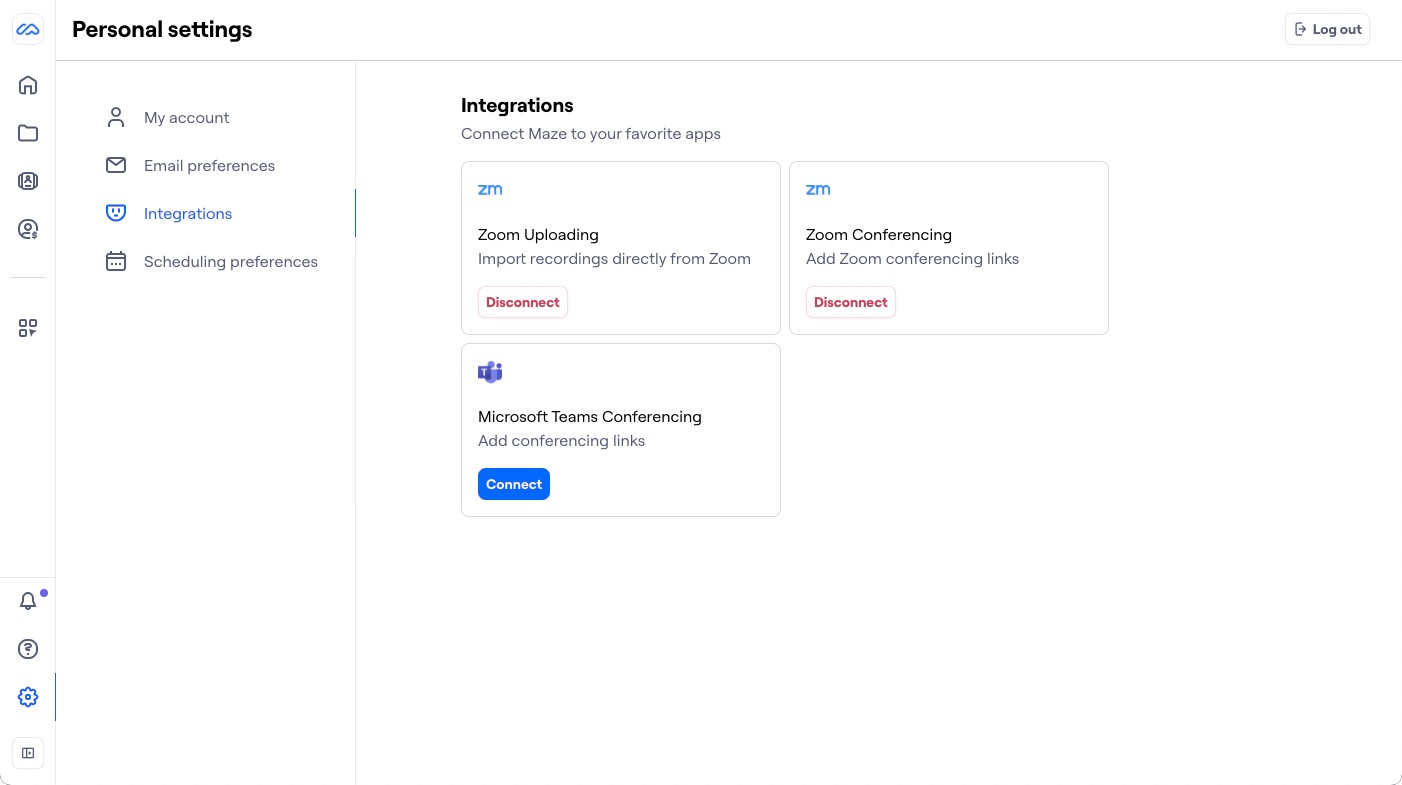
Task: Click the Zoom icon on Zoom Uploading card
Action: tap(490, 189)
